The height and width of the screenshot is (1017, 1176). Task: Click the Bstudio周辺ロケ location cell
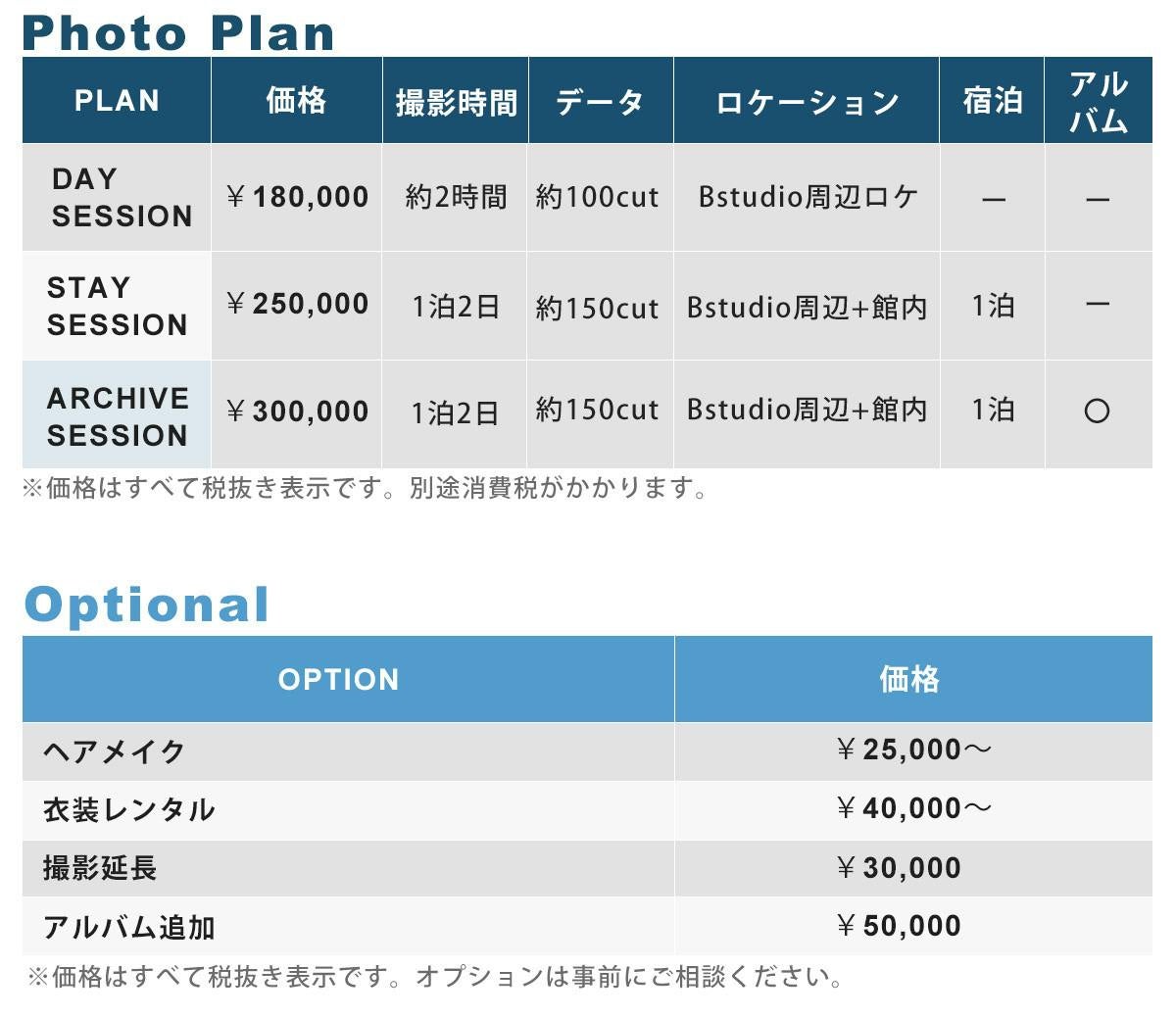[808, 197]
